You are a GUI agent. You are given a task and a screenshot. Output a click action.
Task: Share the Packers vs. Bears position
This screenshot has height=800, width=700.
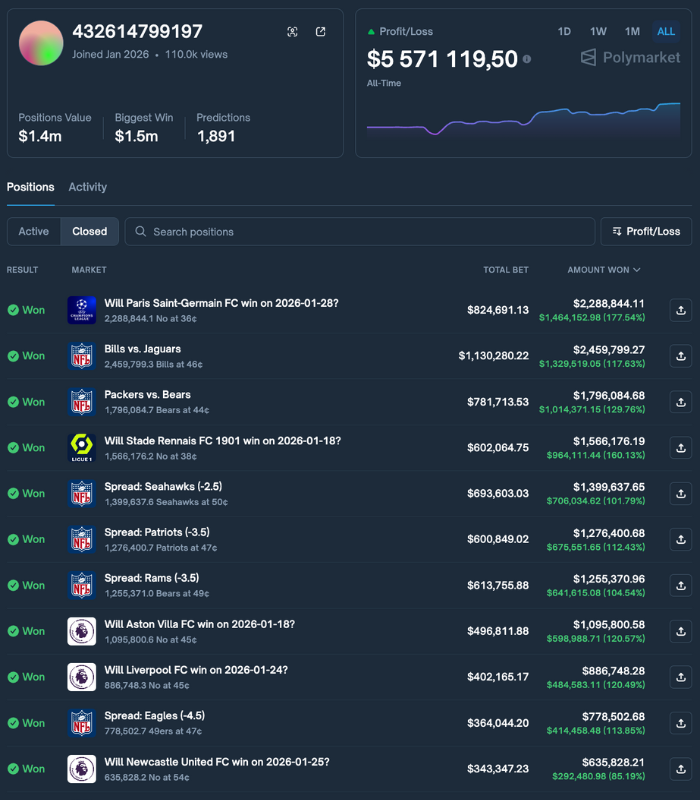click(x=681, y=402)
